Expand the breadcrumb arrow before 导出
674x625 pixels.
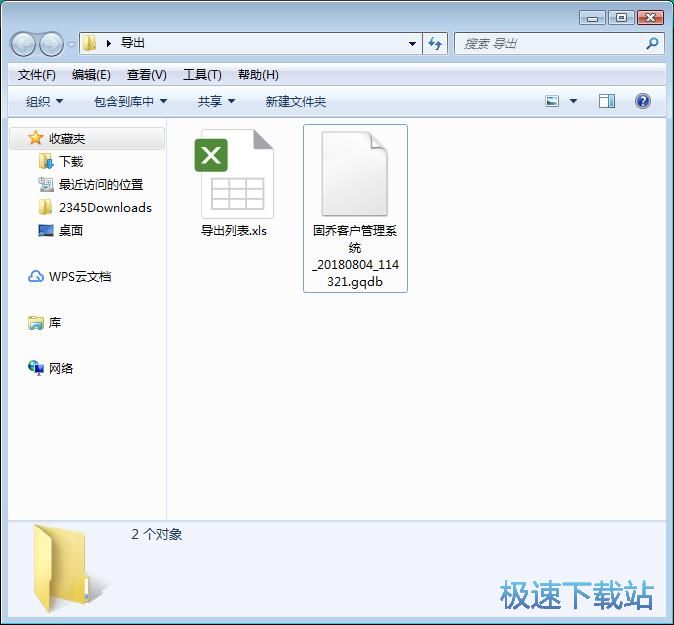click(109, 43)
